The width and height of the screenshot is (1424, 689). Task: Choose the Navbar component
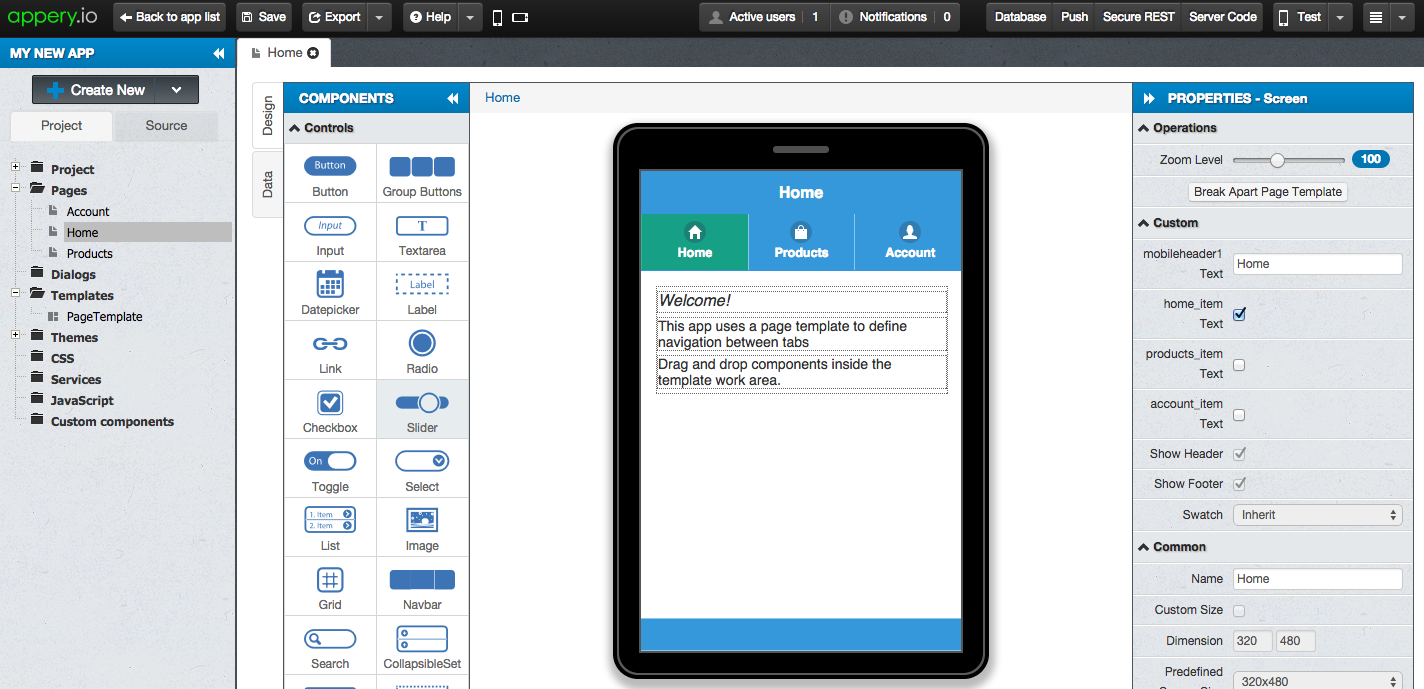coord(422,587)
